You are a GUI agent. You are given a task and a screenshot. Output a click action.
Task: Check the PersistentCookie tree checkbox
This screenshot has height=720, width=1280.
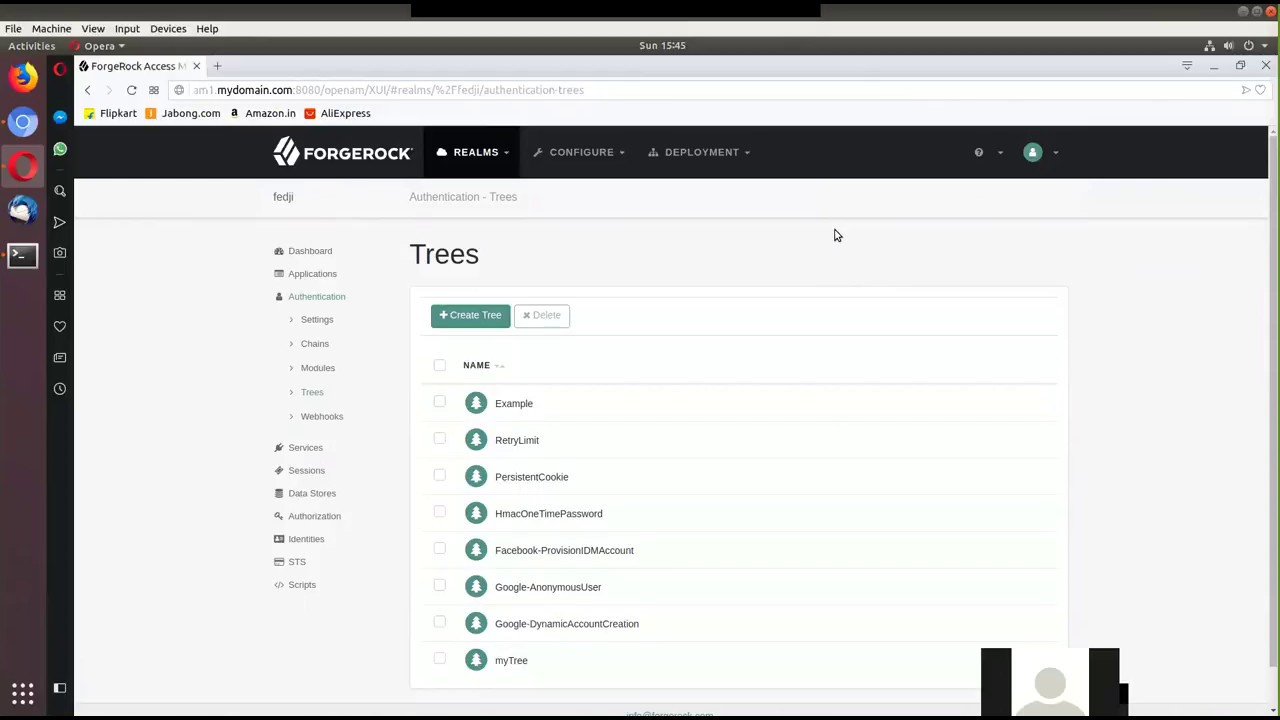(x=440, y=475)
